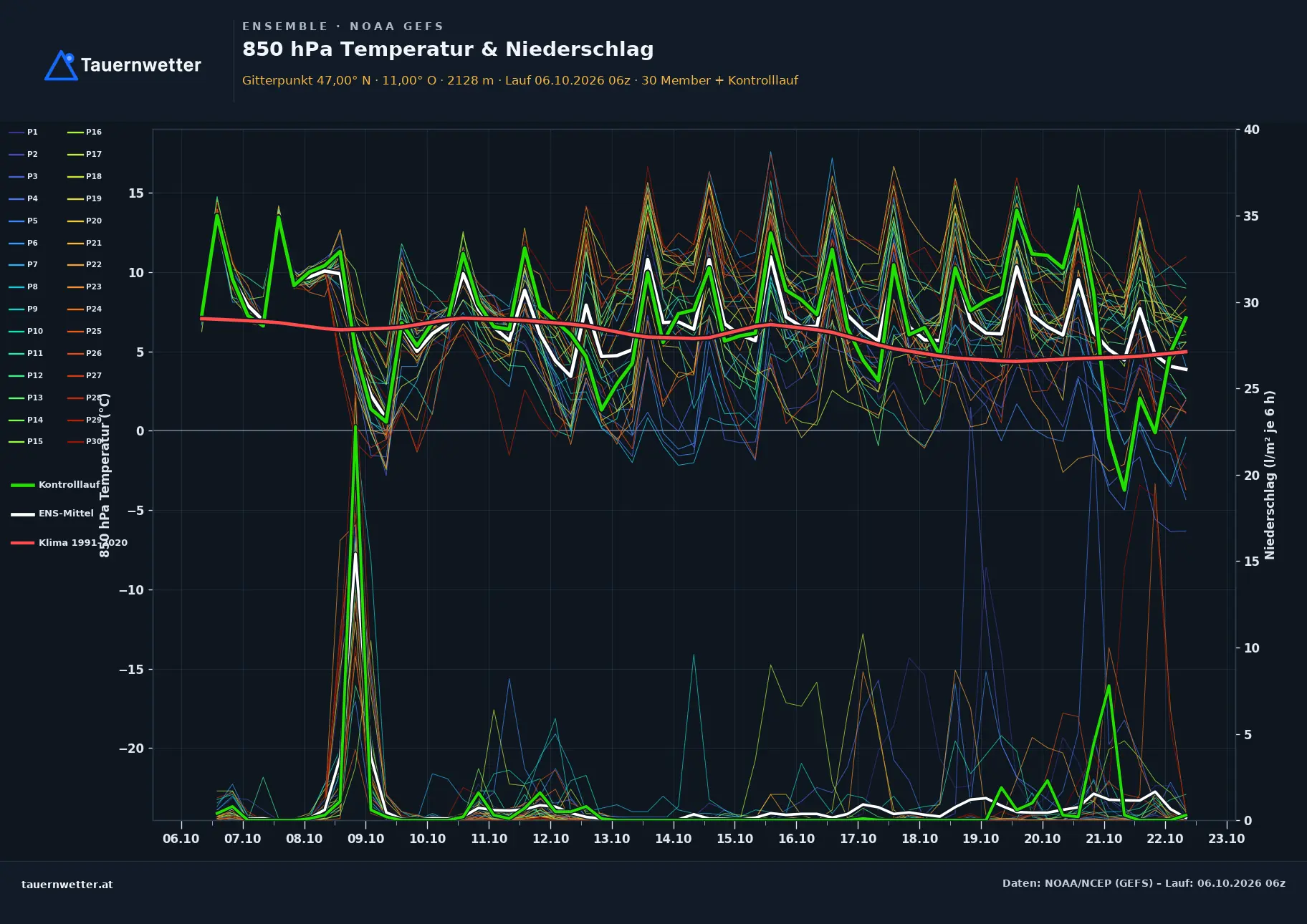Image resolution: width=1307 pixels, height=924 pixels.
Task: Click the 20.10 date label on x-axis
Action: click(x=1043, y=839)
